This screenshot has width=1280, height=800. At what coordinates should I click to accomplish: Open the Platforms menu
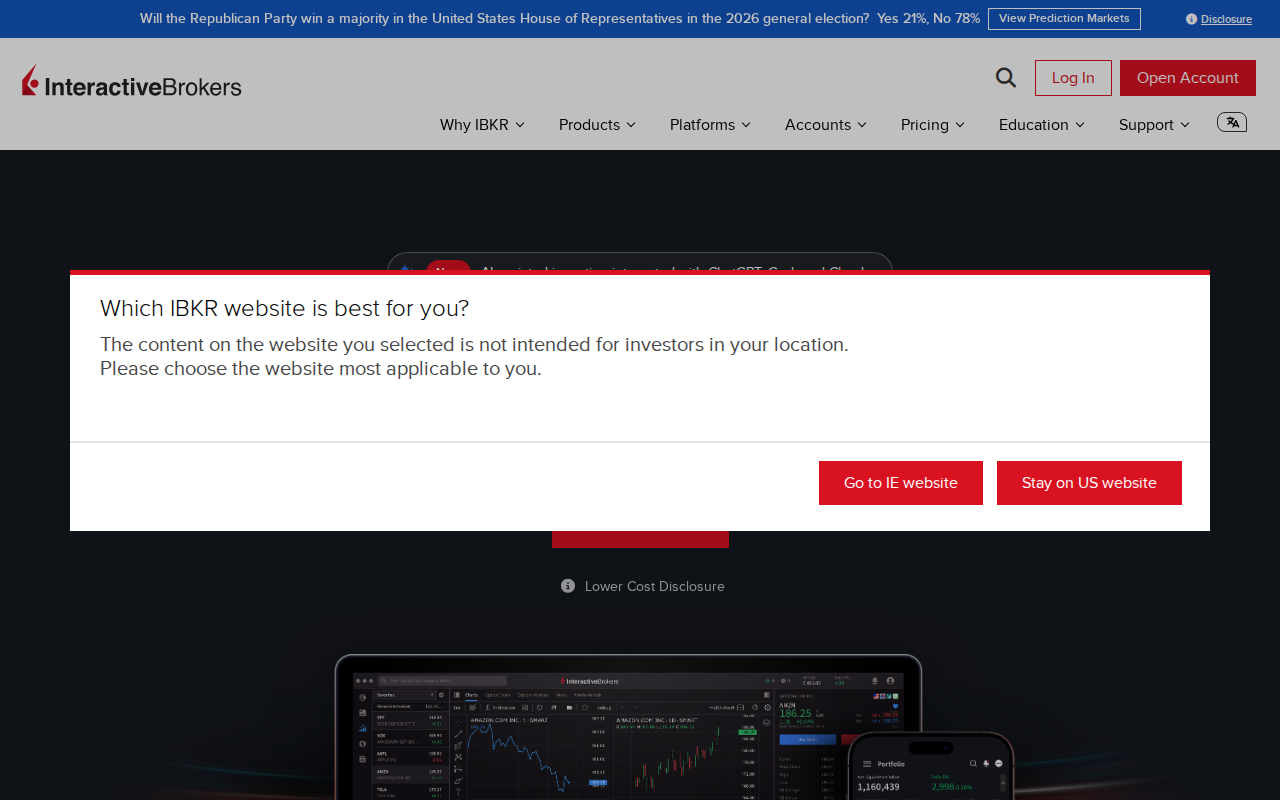coord(710,125)
